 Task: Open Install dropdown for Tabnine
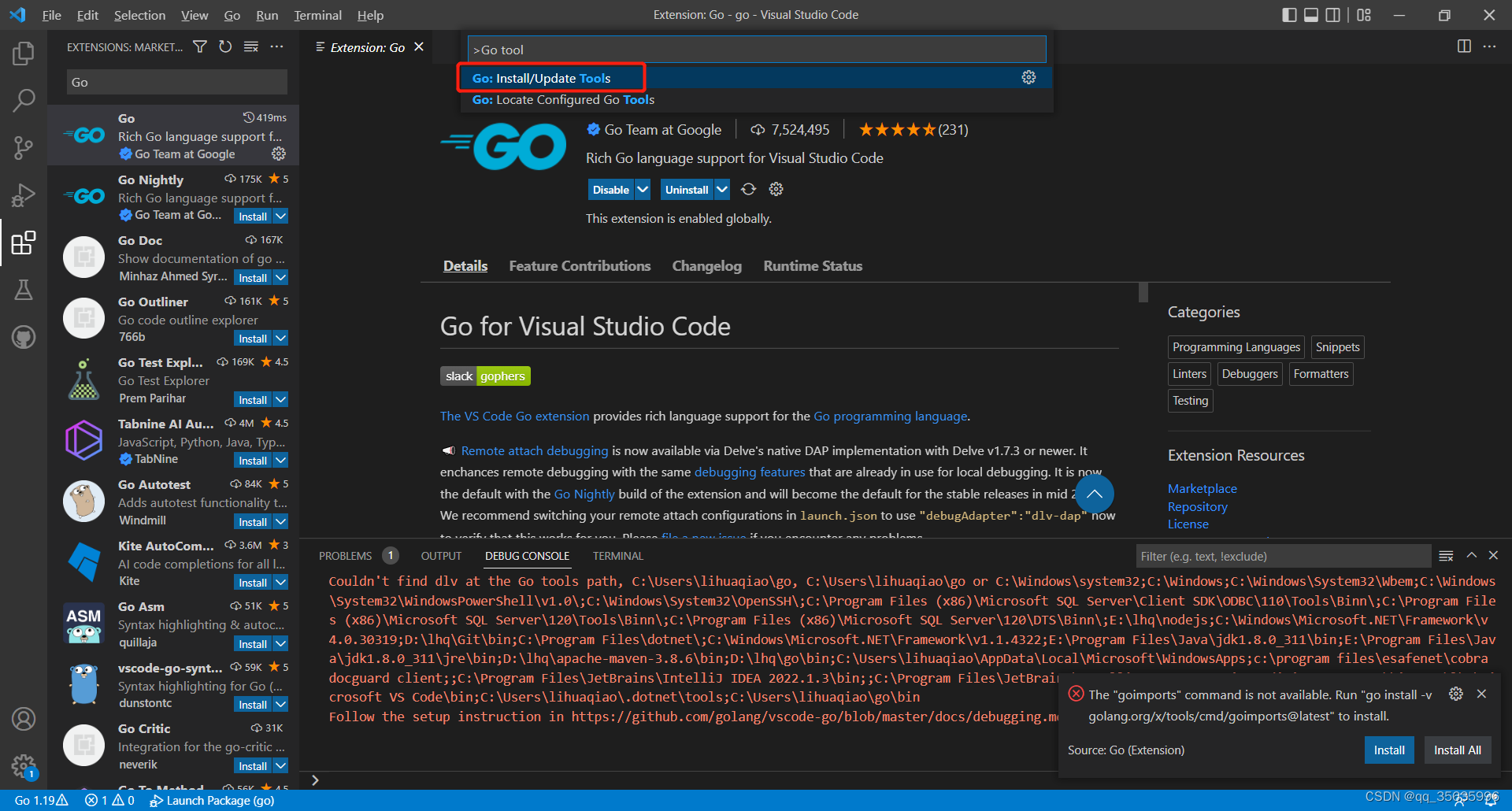(280, 460)
